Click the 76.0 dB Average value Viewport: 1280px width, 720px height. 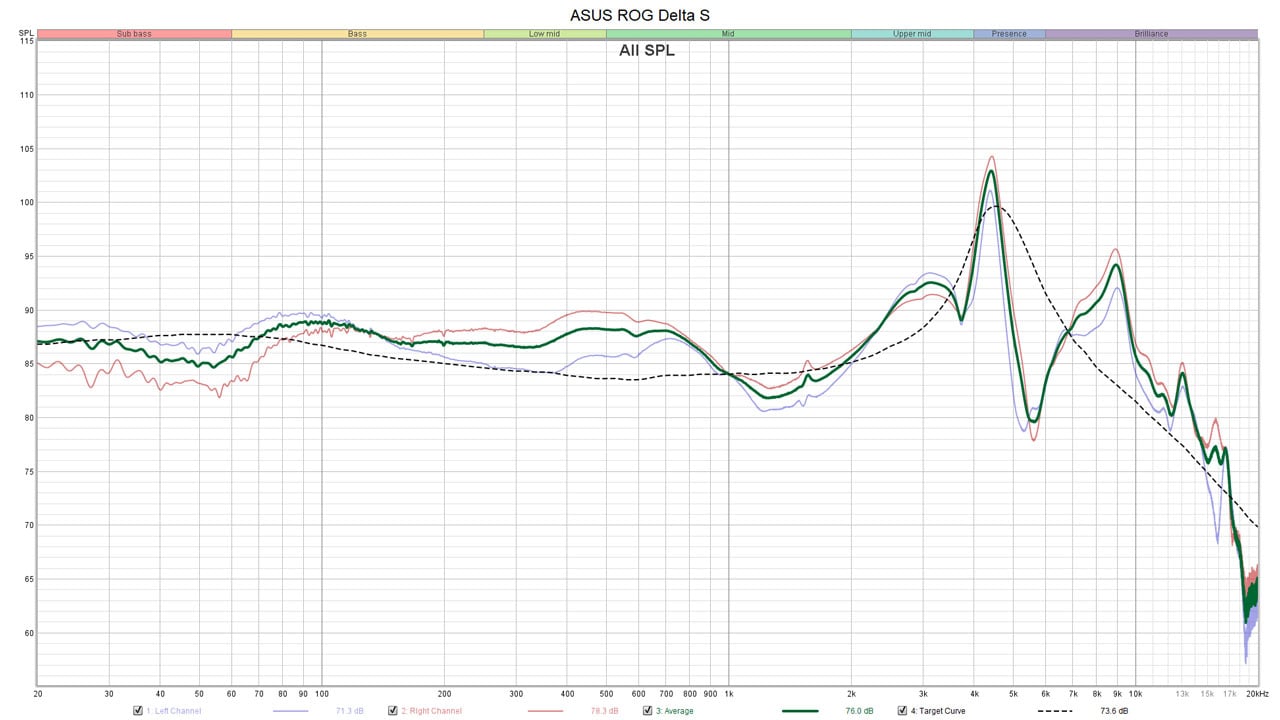(860, 711)
